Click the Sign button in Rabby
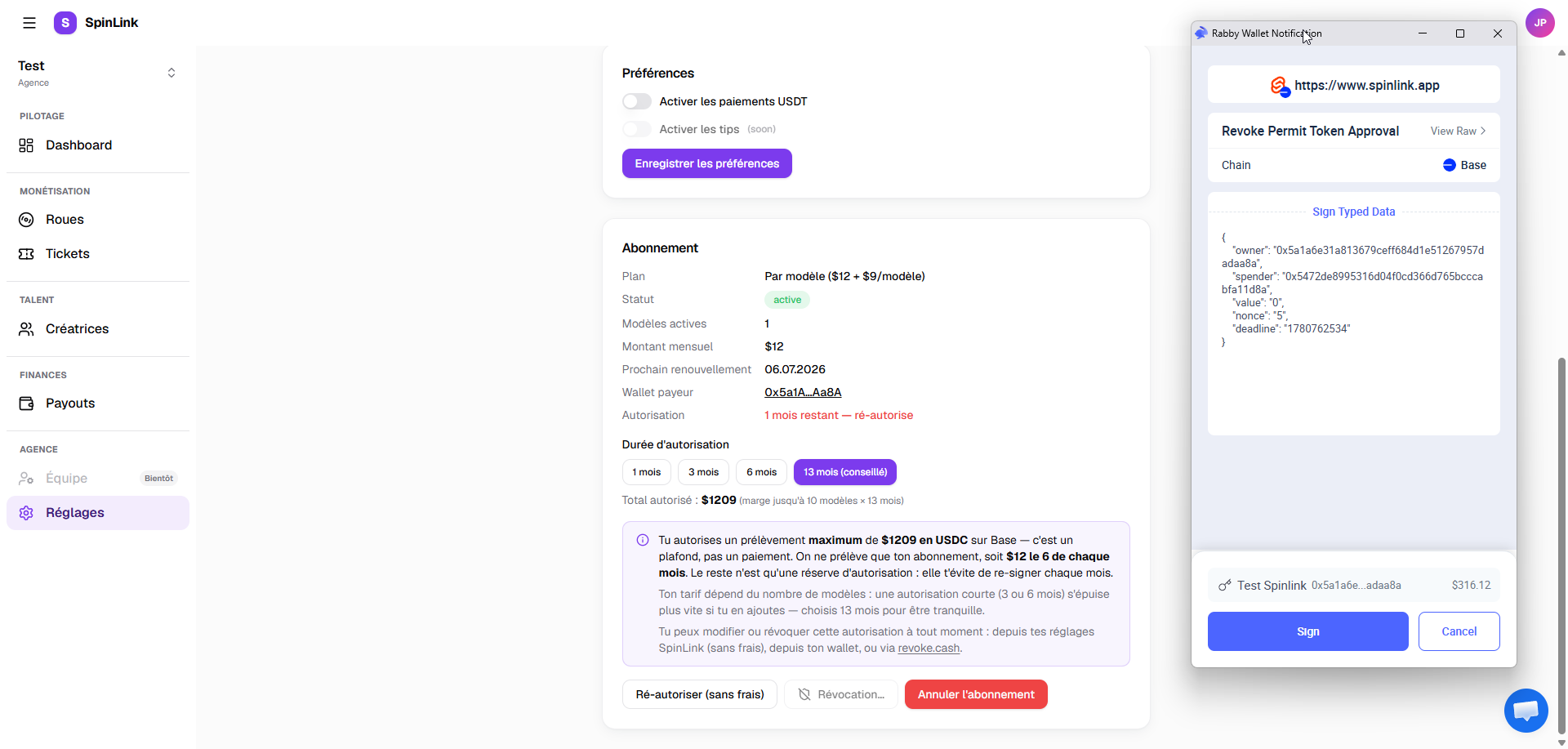1568x749 pixels. [1307, 631]
